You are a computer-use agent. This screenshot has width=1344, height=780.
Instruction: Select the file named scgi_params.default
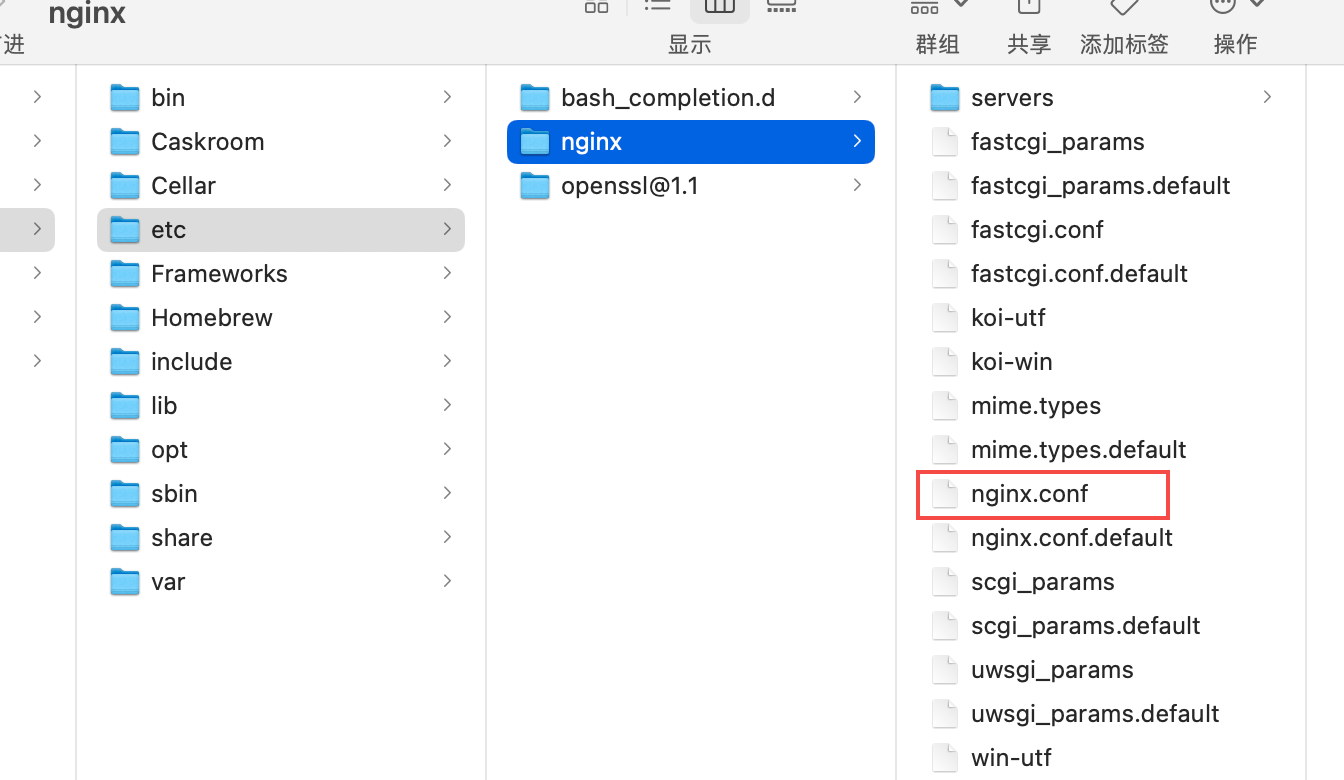point(1086,625)
